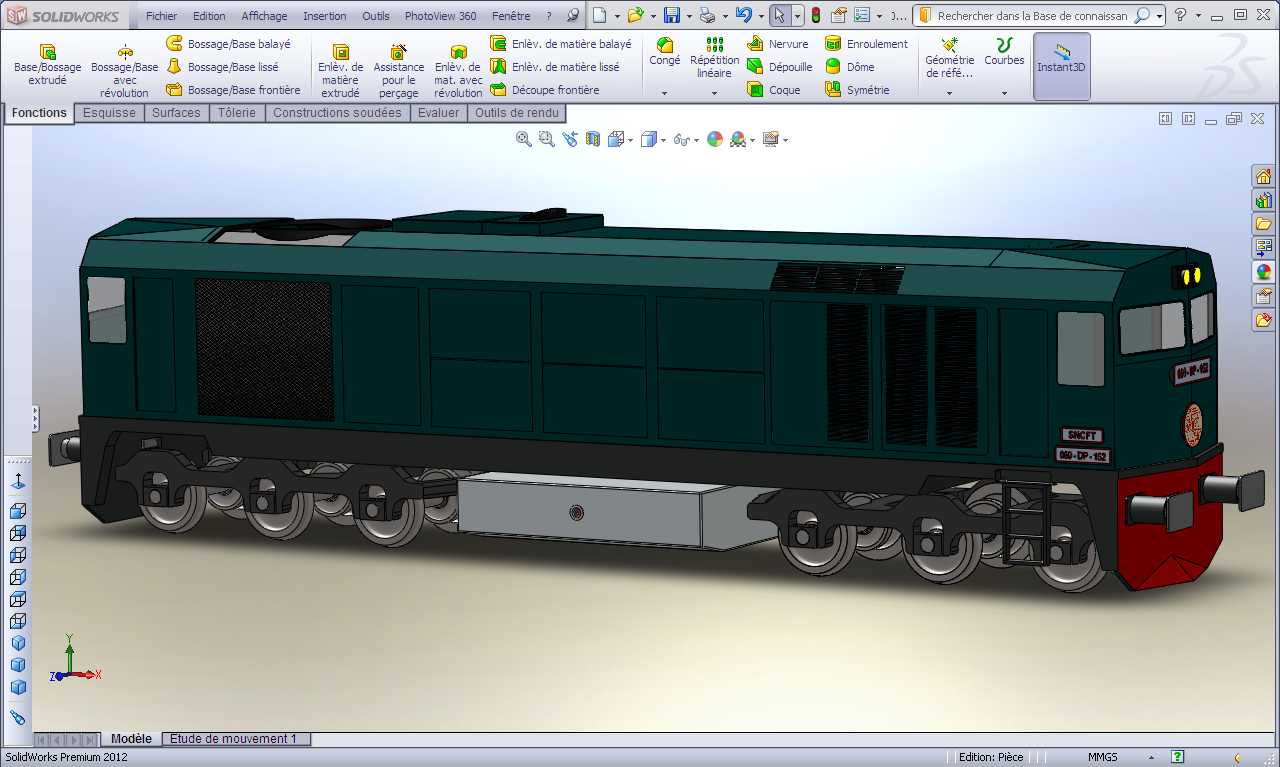
Task: Open Design Library task pane icon
Action: point(1264,200)
